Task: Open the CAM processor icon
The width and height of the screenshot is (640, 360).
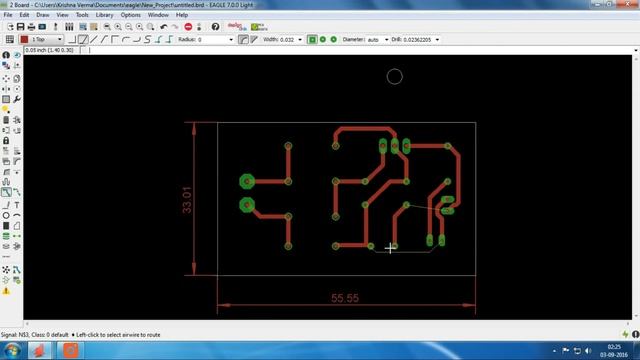Action: pyautogui.click(x=42, y=27)
